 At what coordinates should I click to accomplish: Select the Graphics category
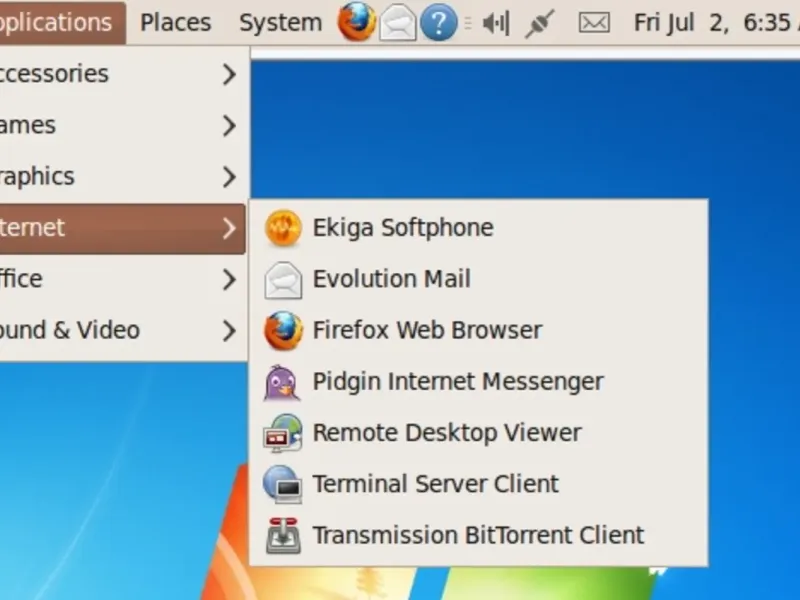(x=122, y=177)
